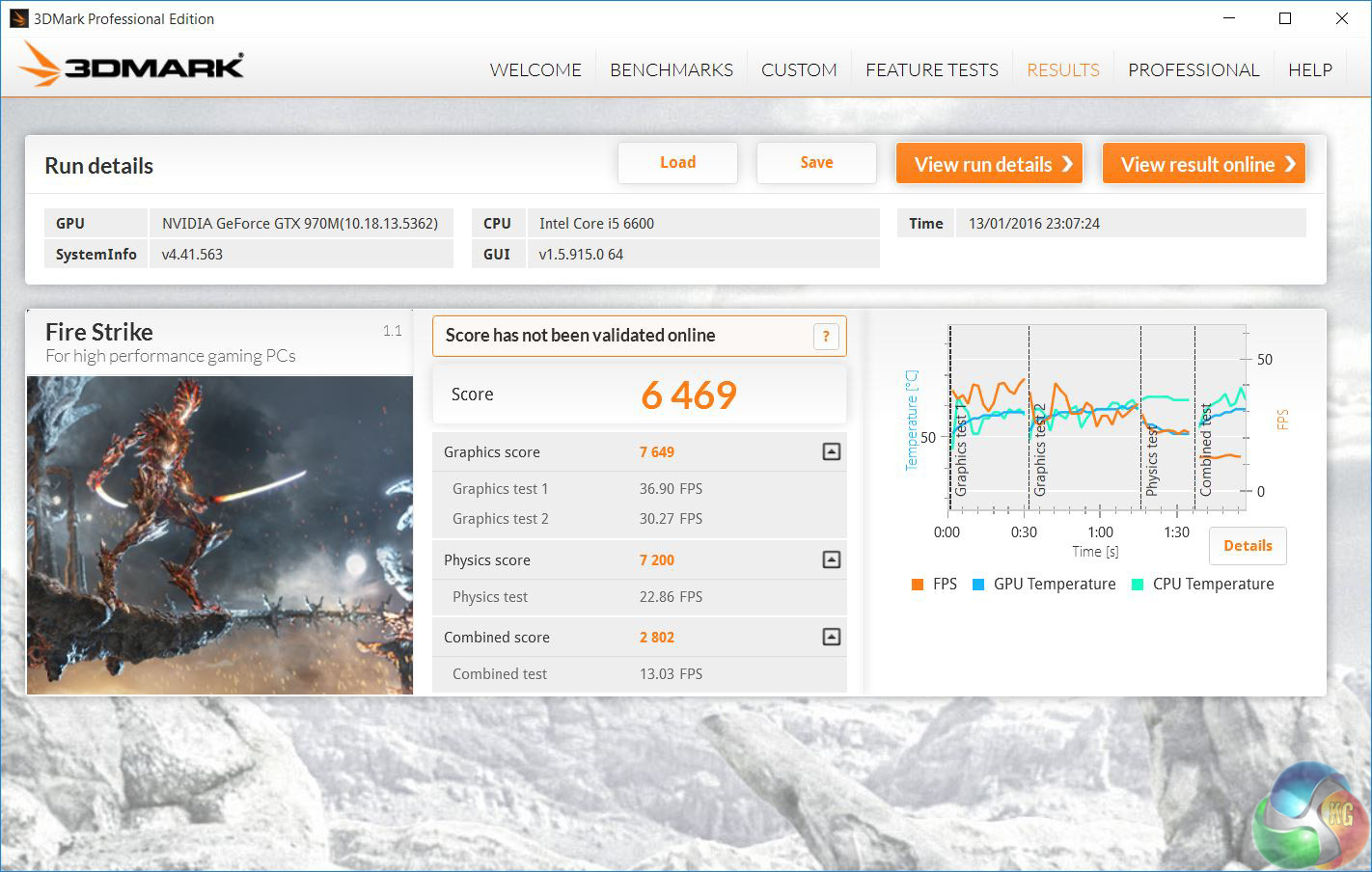The height and width of the screenshot is (872, 1372).
Task: Collapse the Graphics score section
Action: pyautogui.click(x=831, y=451)
